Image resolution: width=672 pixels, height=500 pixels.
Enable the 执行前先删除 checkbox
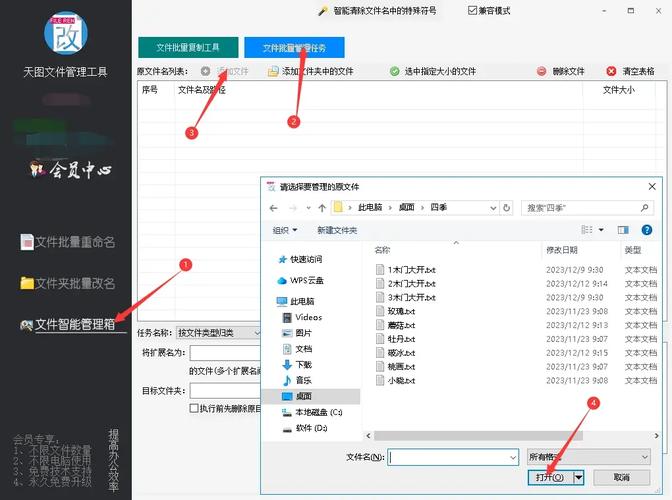[194, 408]
